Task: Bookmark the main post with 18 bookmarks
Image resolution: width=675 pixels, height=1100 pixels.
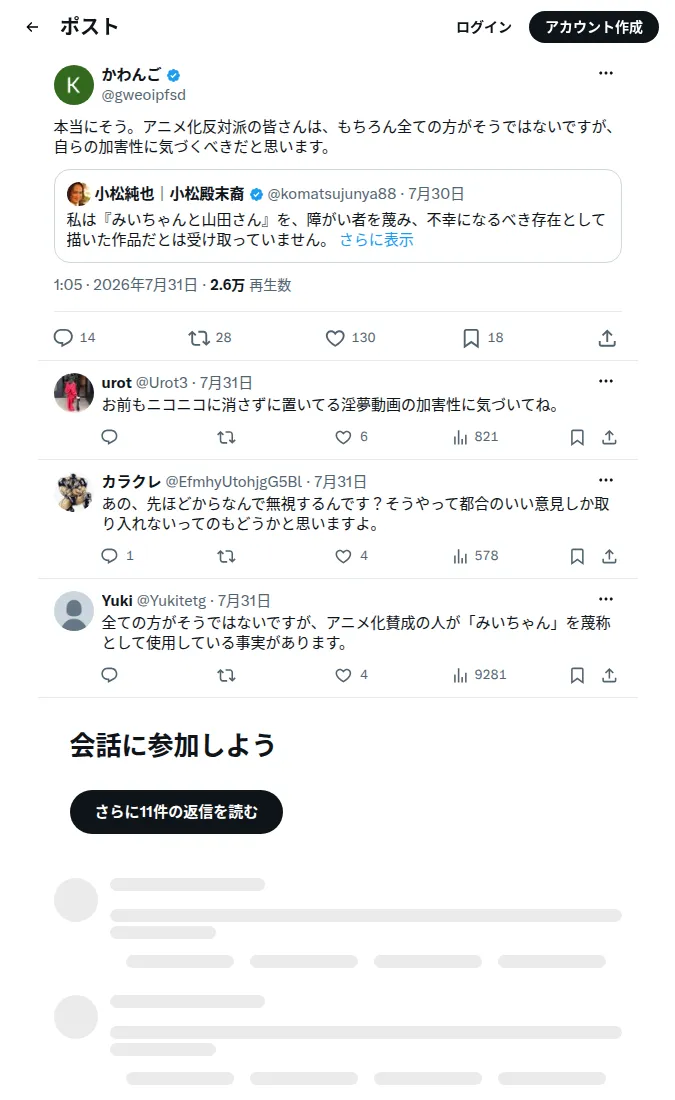Action: click(x=483, y=338)
